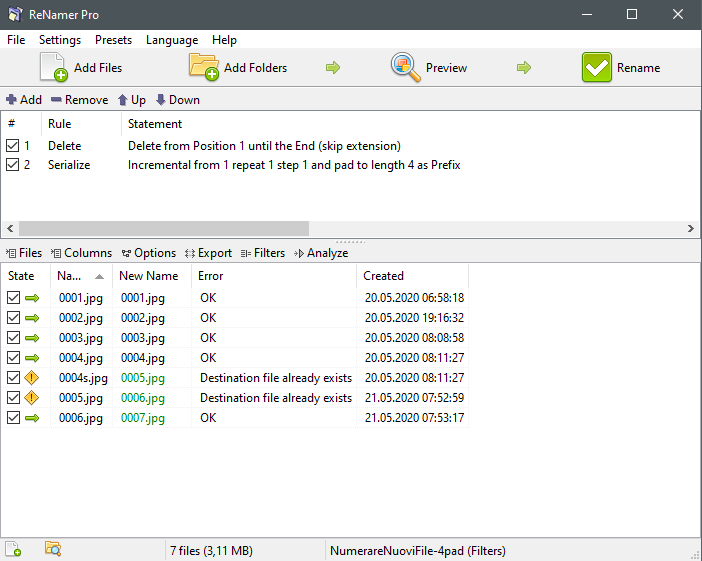Click the Add Files page icon

coord(53,67)
